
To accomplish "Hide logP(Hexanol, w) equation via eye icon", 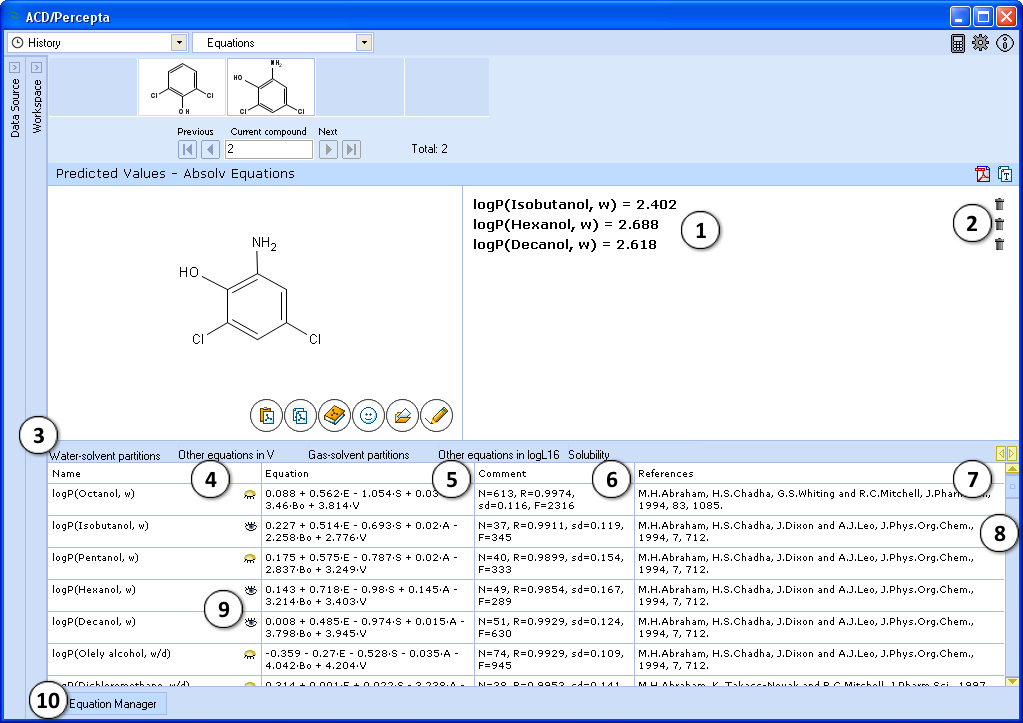I will click(x=250, y=590).
